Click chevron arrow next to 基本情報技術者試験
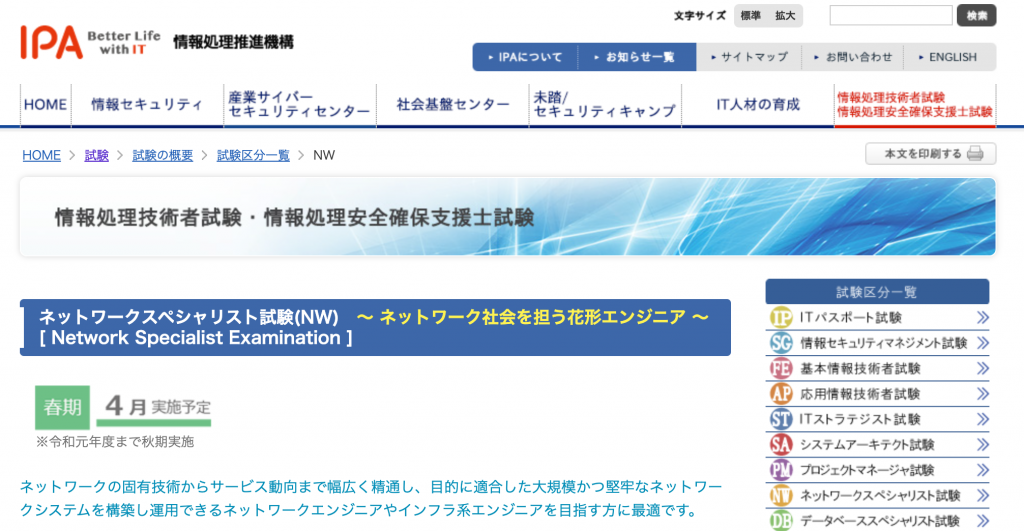 pyautogui.click(x=983, y=368)
